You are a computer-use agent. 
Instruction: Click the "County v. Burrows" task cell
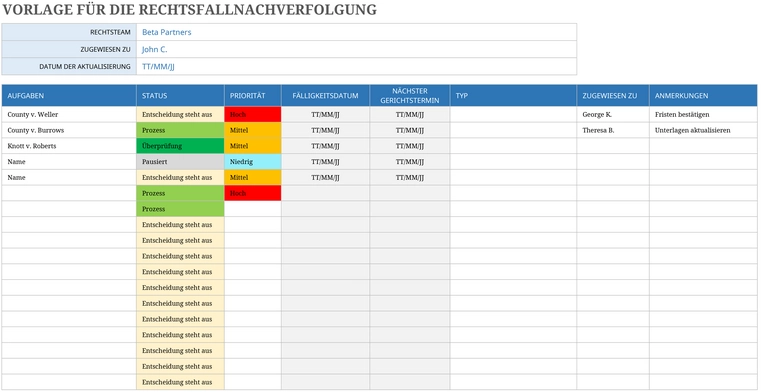(69, 130)
